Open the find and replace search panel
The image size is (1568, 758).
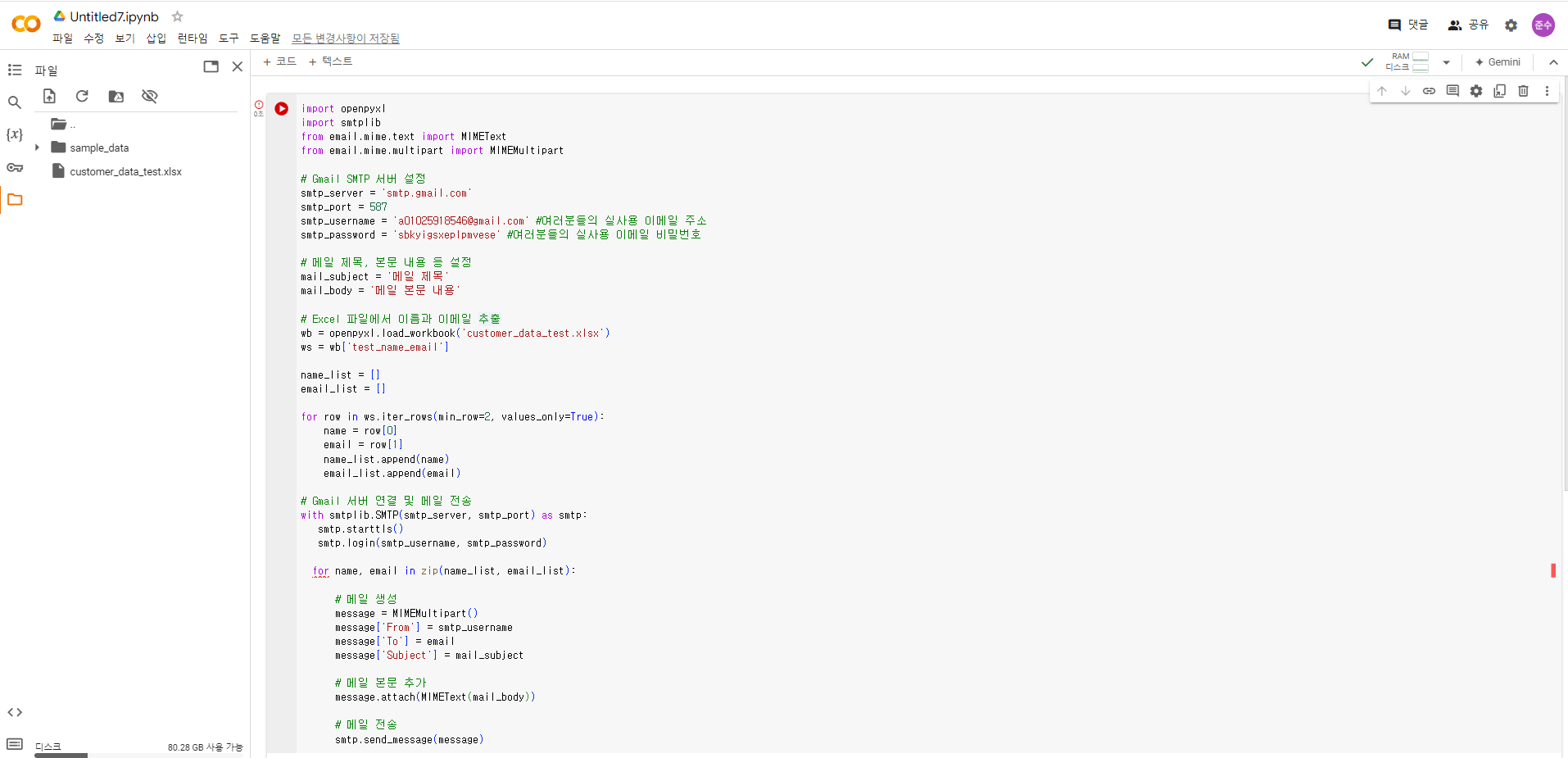(15, 102)
